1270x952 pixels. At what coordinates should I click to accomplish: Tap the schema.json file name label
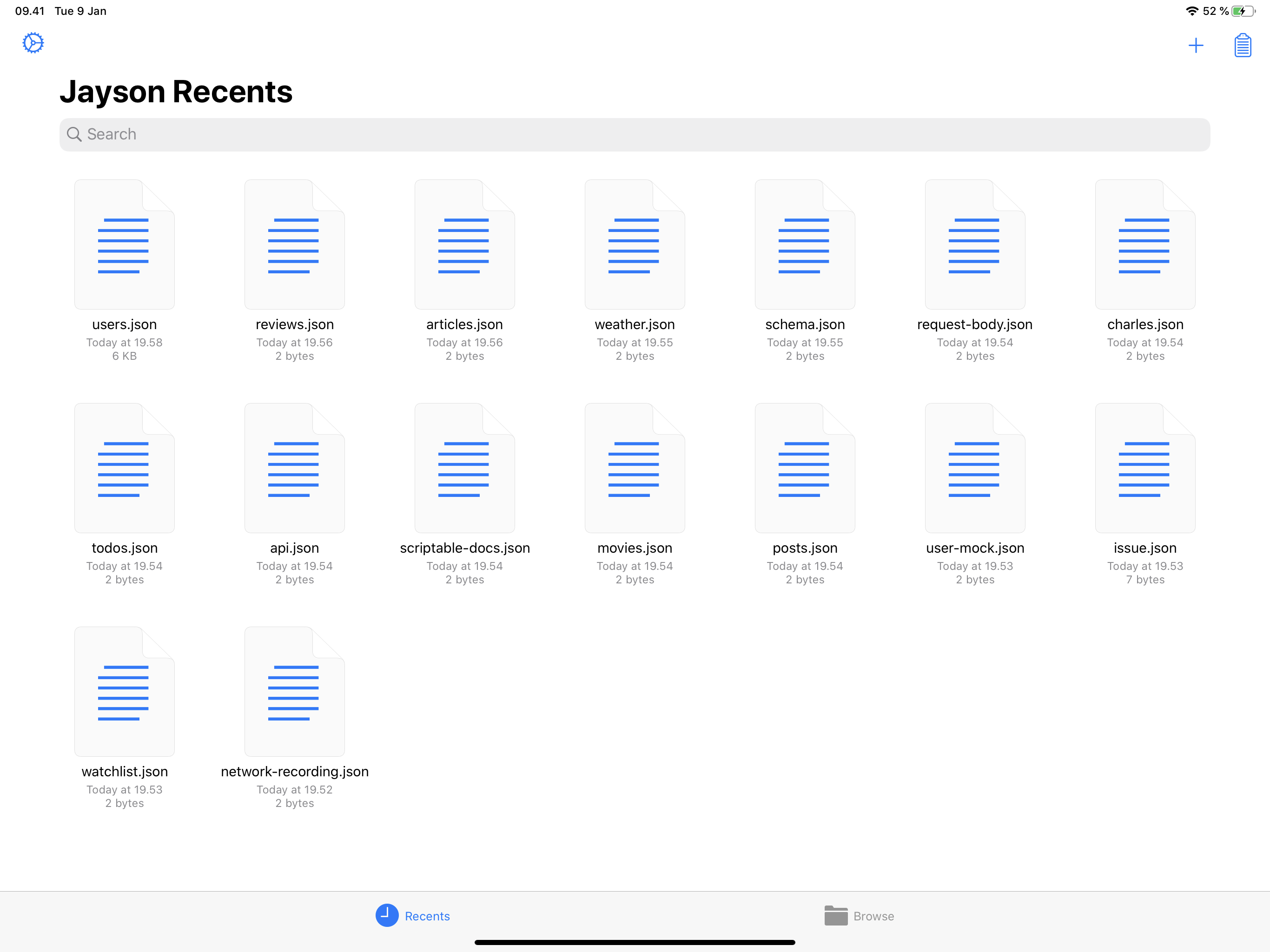click(804, 324)
